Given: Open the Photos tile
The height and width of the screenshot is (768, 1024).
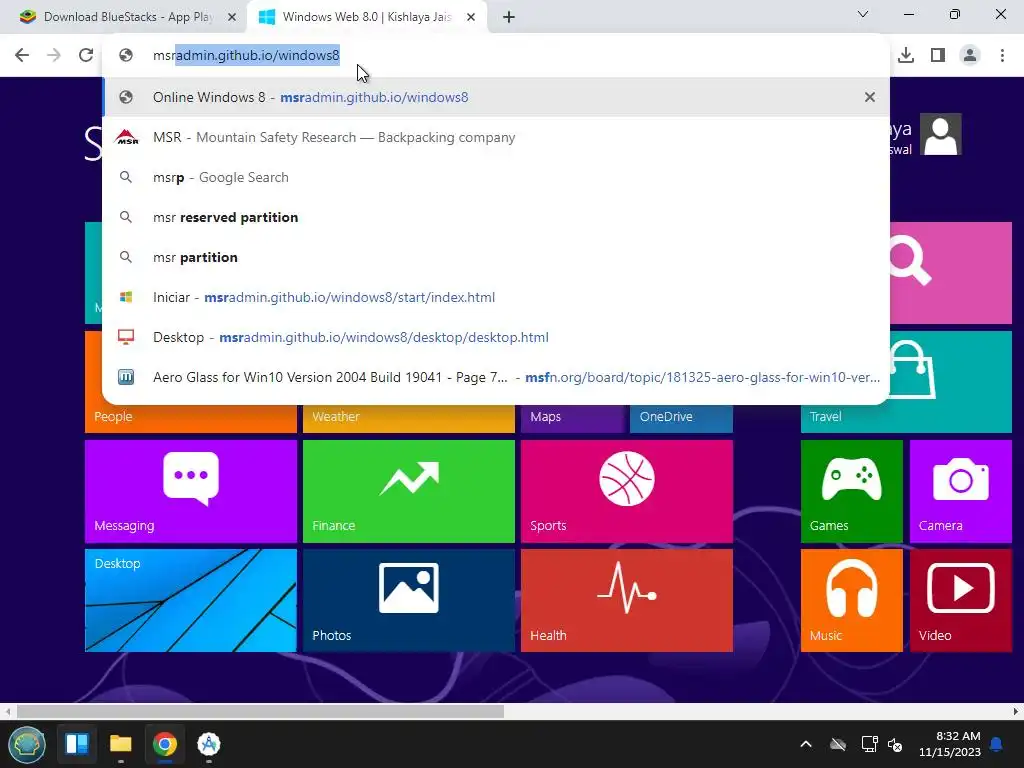Looking at the screenshot, I should [x=409, y=600].
